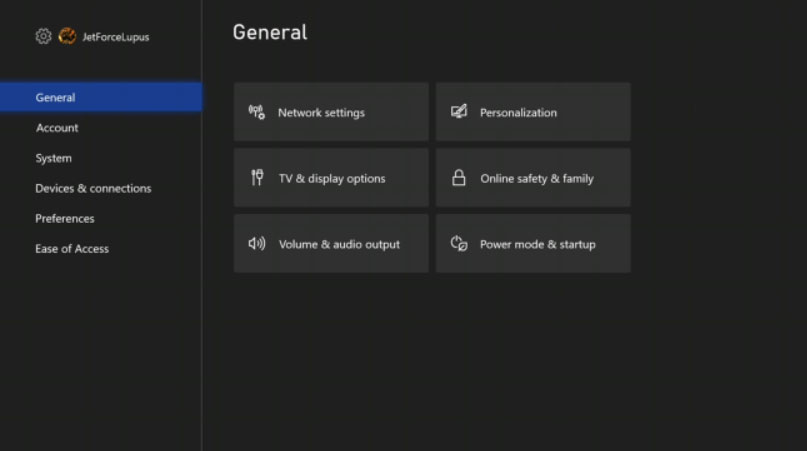
Task: Click the power mode icon
Action: coord(459,244)
